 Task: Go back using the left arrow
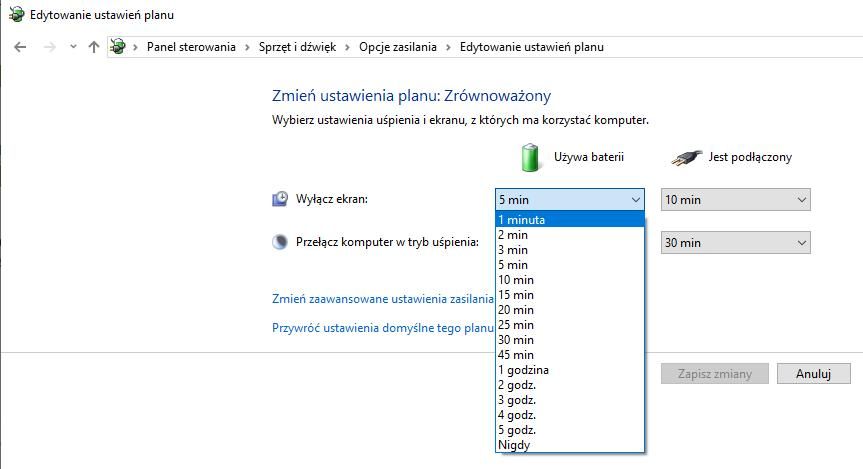click(x=20, y=47)
